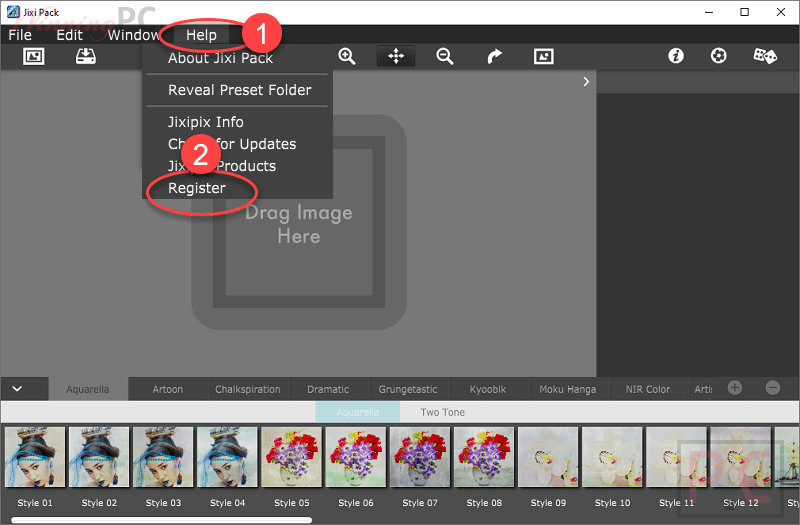Select the Two Tone sub-style tab

(442, 412)
